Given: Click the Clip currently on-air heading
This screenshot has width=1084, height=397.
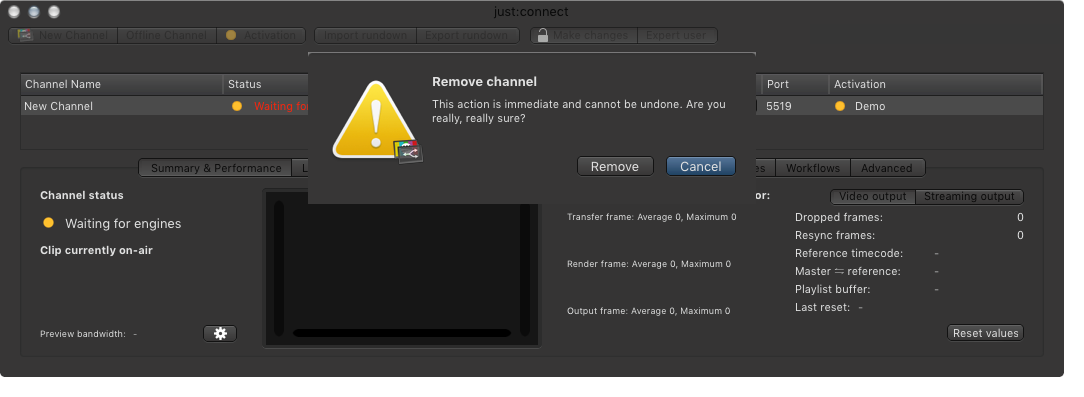Looking at the screenshot, I should [96, 250].
